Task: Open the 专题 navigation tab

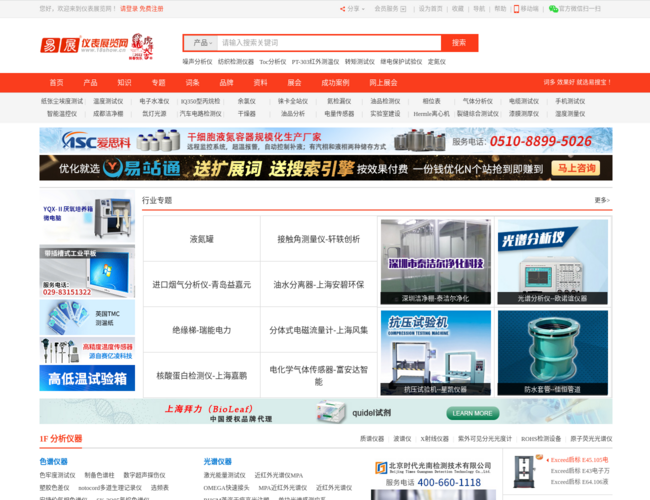Action: click(158, 83)
